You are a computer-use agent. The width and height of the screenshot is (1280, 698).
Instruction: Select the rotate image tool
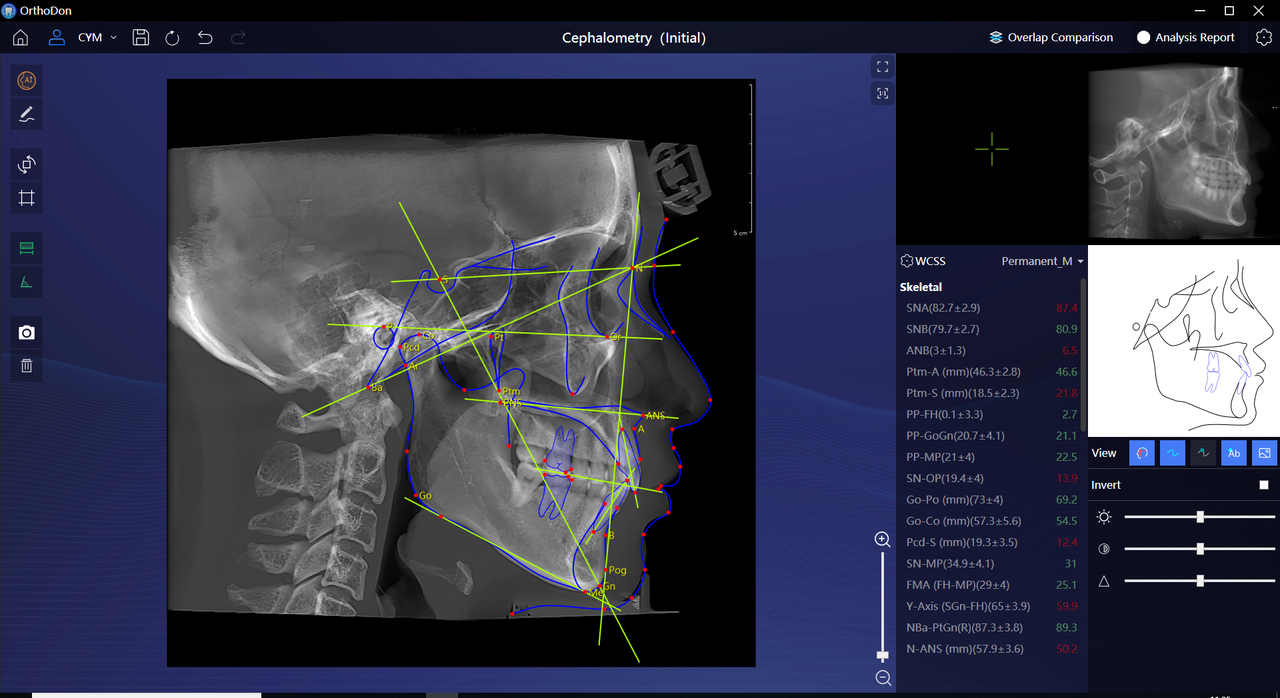27,164
